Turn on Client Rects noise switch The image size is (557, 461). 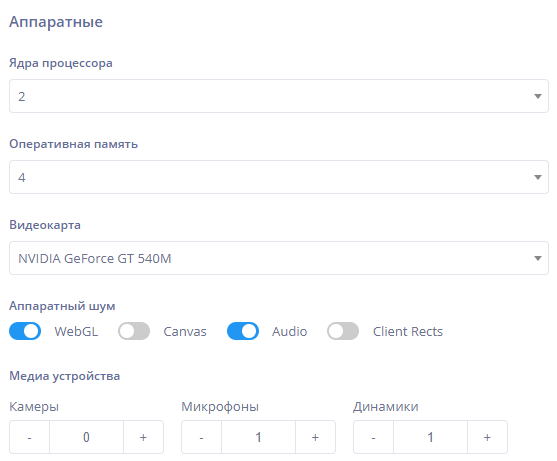[x=343, y=331]
